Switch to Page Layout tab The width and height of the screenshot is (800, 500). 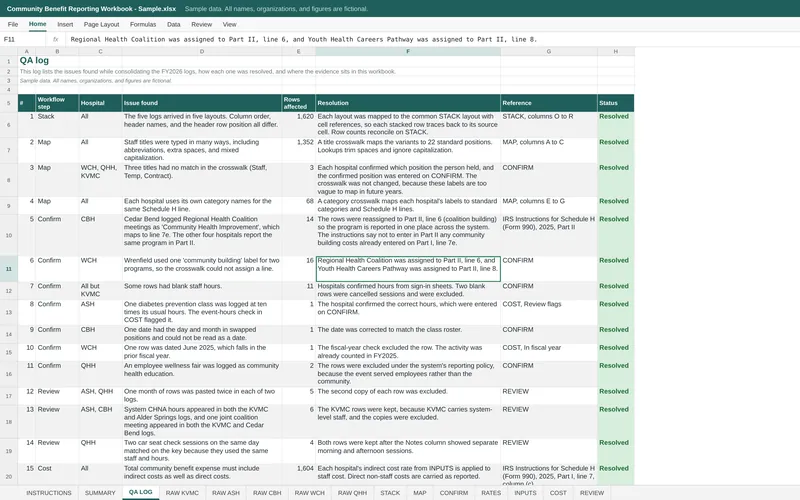pyautogui.click(x=101, y=24)
